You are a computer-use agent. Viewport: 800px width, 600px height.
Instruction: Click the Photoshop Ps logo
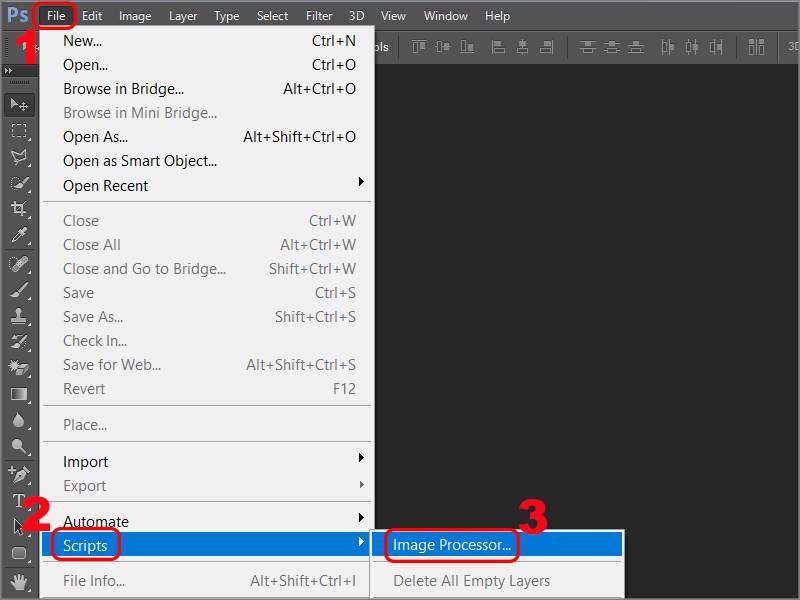(17, 15)
